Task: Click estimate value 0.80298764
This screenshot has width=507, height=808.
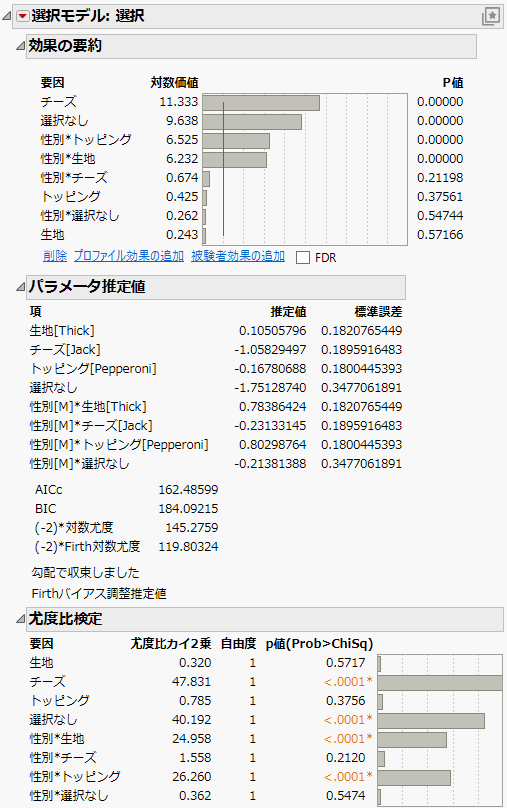Action: tap(273, 445)
